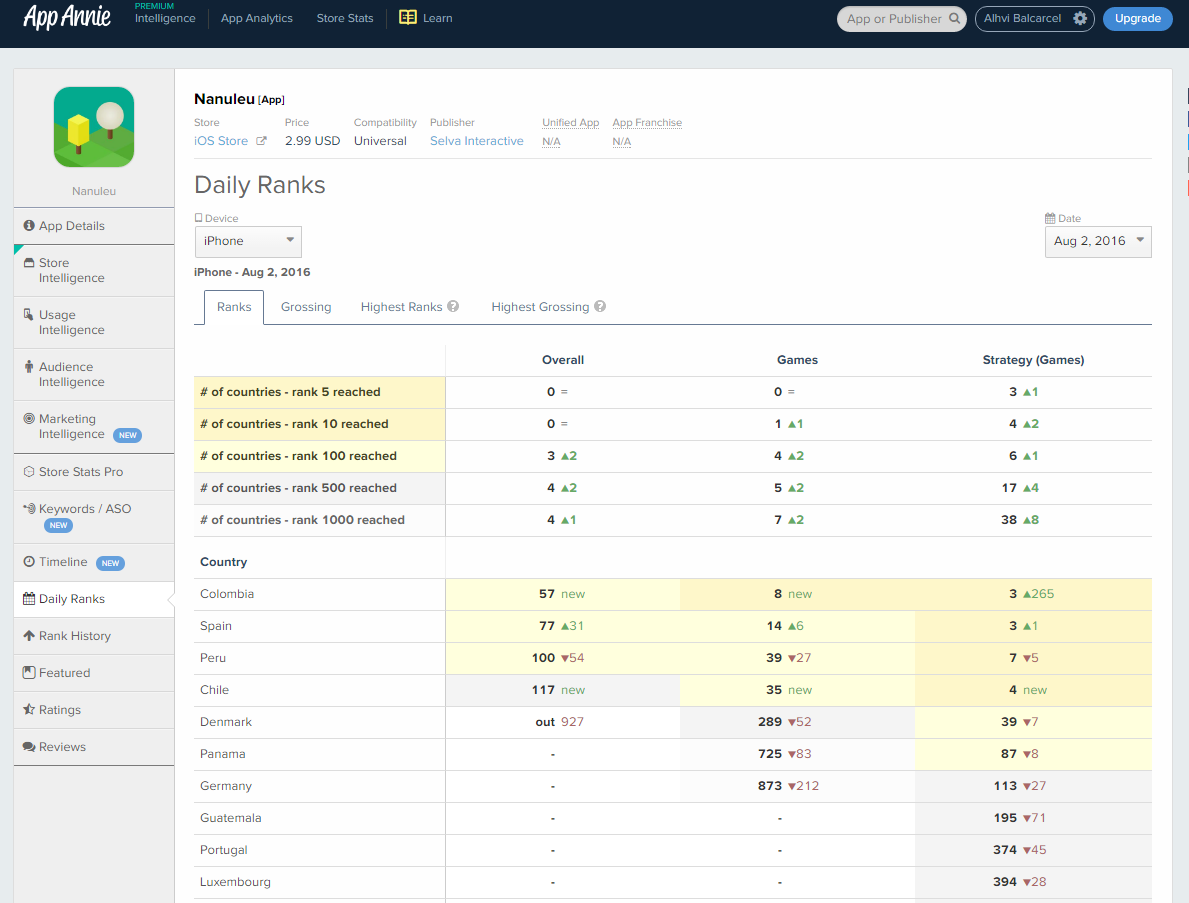Image resolution: width=1189 pixels, height=903 pixels.
Task: Click the Germany country row
Action: coord(673,786)
